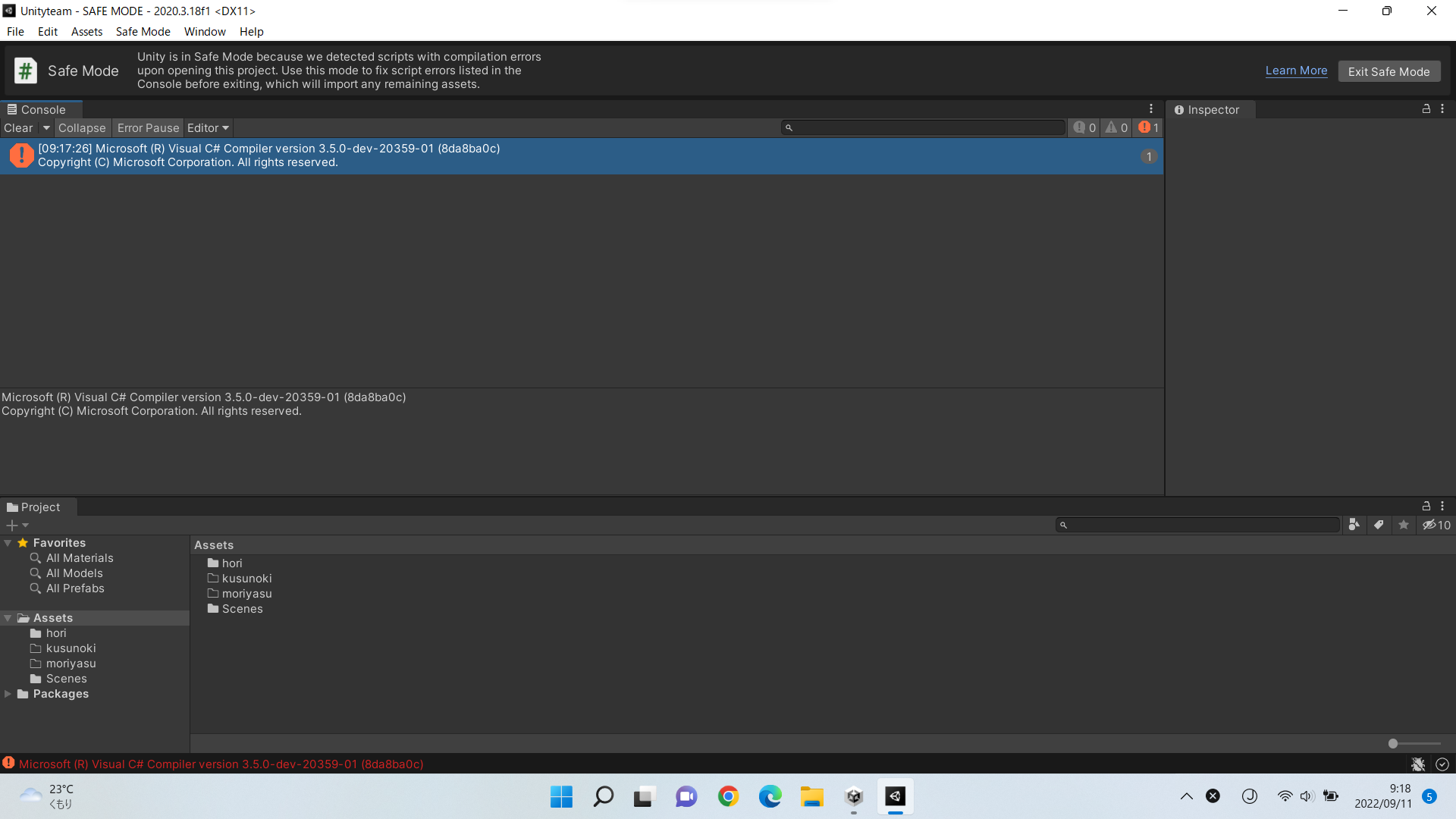The height and width of the screenshot is (819, 1456).
Task: Collapse the Favorites tree section
Action: coord(8,543)
